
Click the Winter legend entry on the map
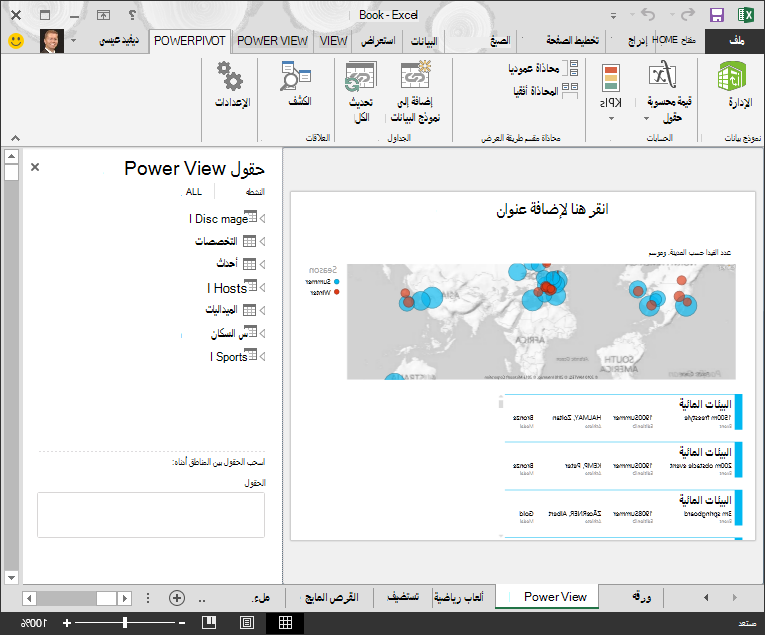324,292
